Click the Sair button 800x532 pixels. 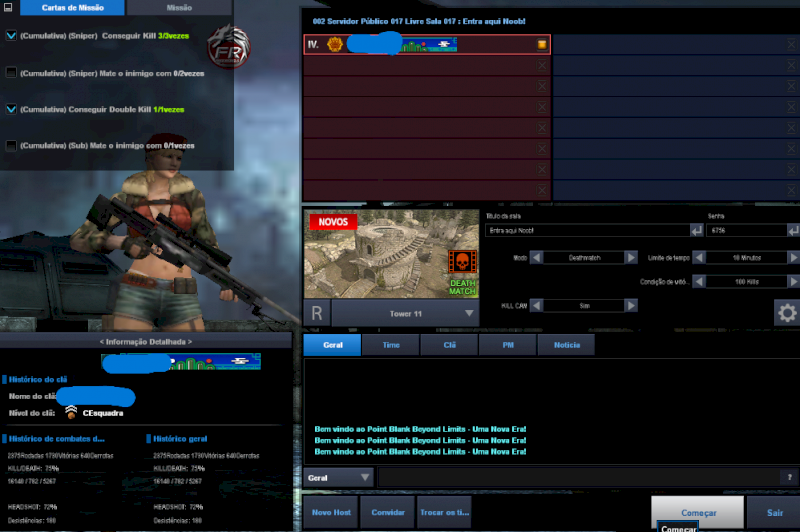point(774,513)
